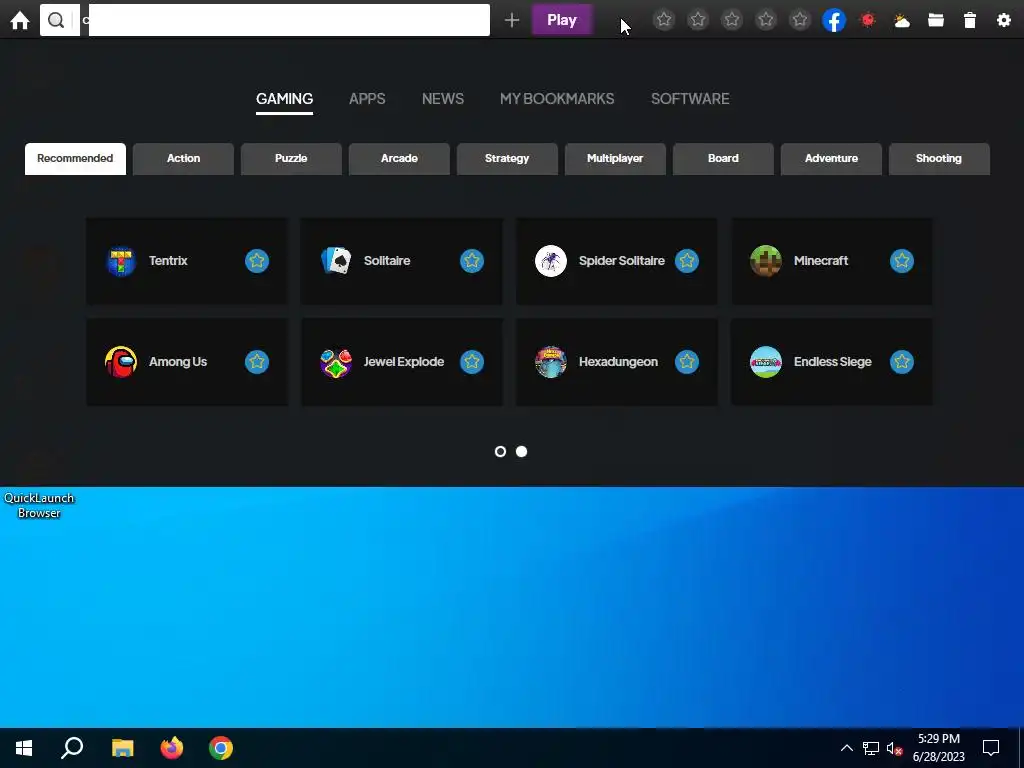Bookmark Endless Siege with its star

[x=901, y=362]
